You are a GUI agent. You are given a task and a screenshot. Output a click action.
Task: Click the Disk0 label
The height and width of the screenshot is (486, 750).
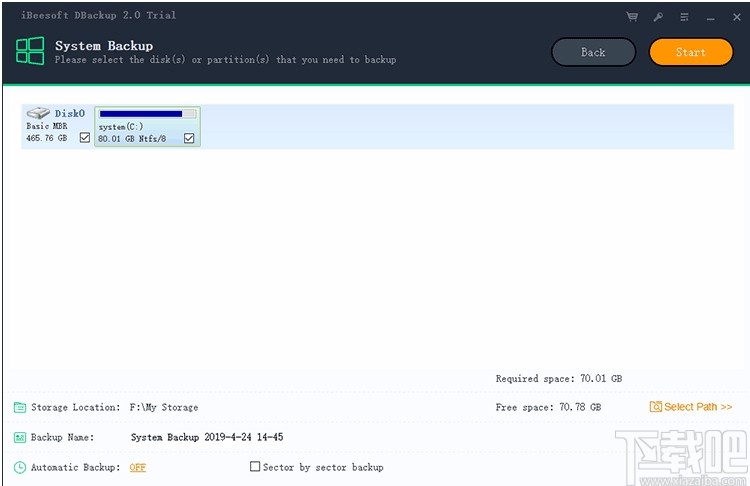70,113
